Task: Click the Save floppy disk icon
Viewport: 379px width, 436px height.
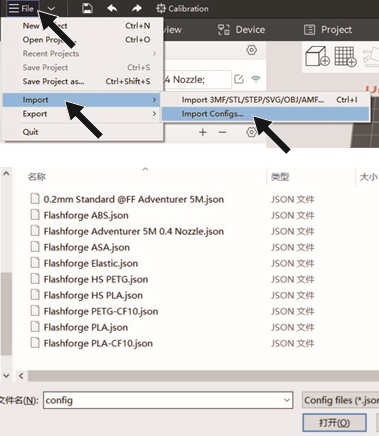Action: (87, 8)
